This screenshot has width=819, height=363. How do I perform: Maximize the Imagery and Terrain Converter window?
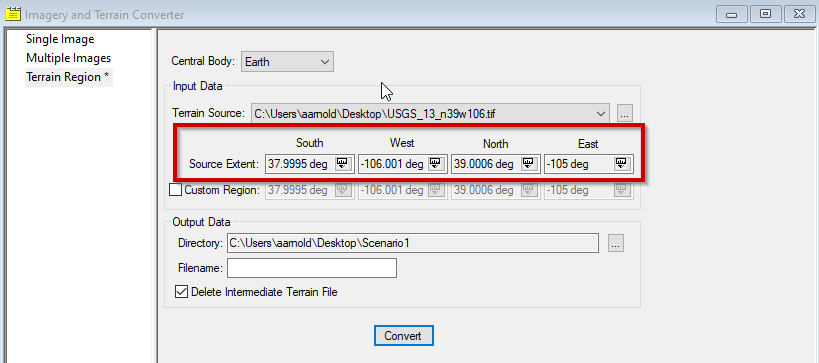pyautogui.click(x=765, y=14)
